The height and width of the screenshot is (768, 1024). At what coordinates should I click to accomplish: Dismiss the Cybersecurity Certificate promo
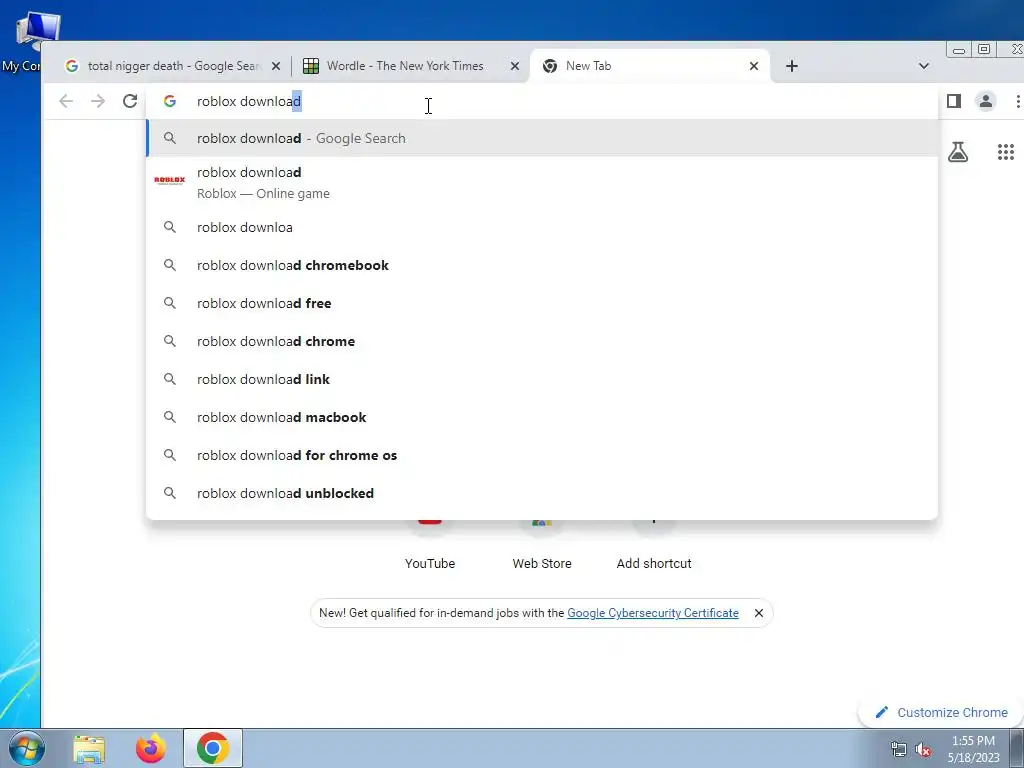(x=758, y=613)
